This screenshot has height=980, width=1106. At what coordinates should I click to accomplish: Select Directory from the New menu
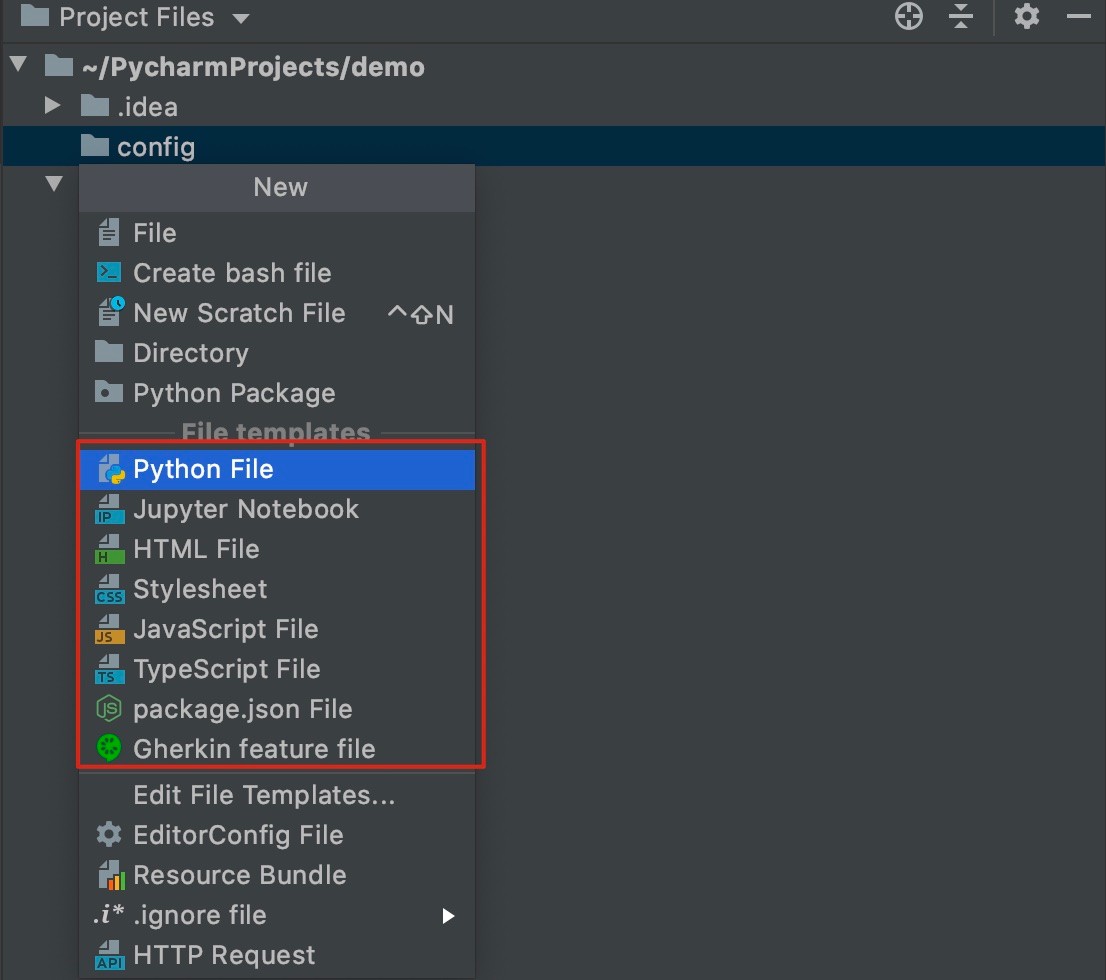[277, 353]
